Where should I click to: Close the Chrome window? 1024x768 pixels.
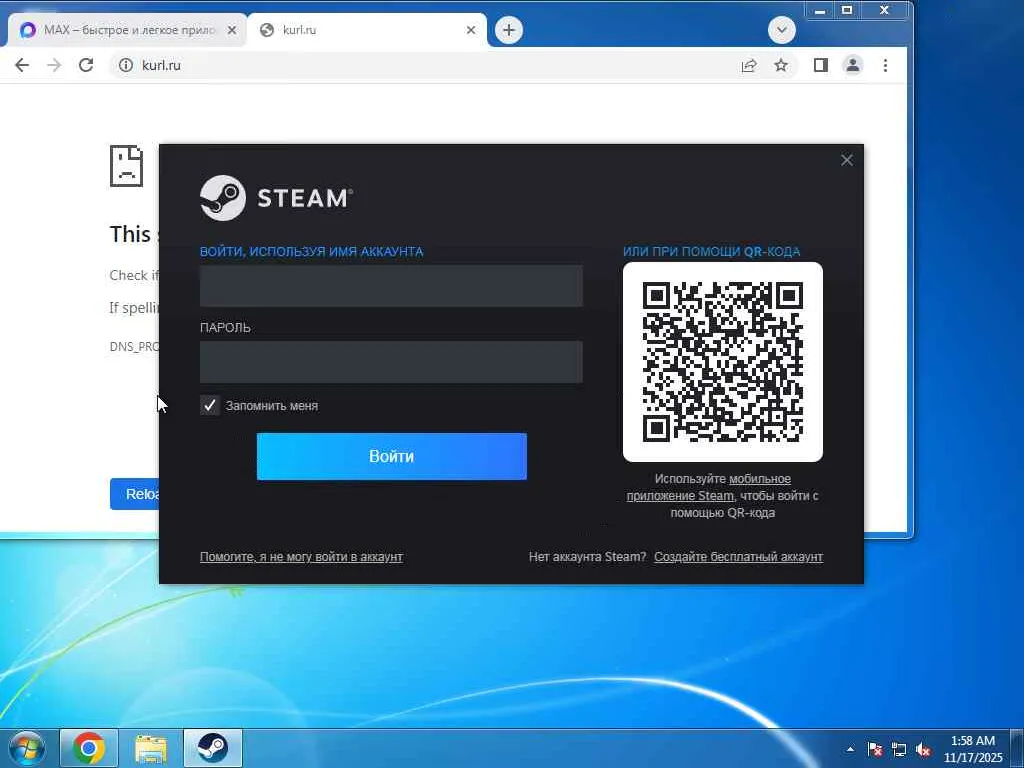point(885,10)
